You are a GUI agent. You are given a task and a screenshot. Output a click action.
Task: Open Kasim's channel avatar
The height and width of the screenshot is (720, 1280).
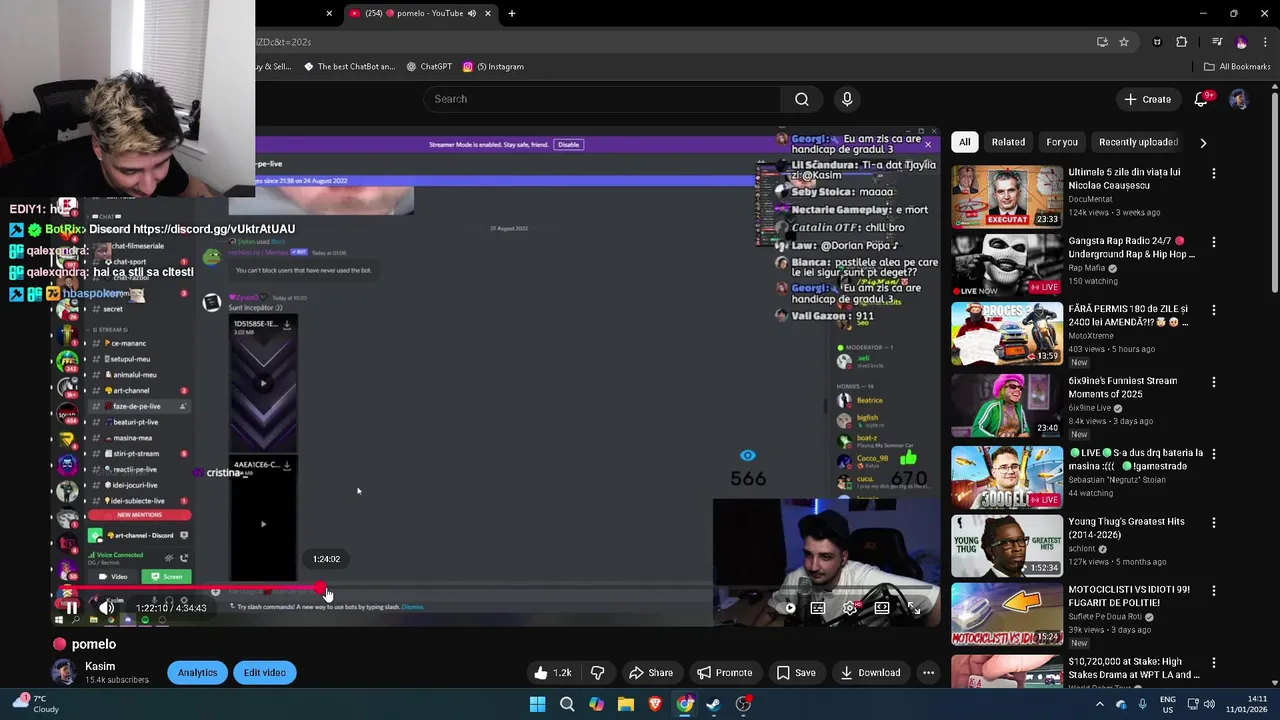64,673
